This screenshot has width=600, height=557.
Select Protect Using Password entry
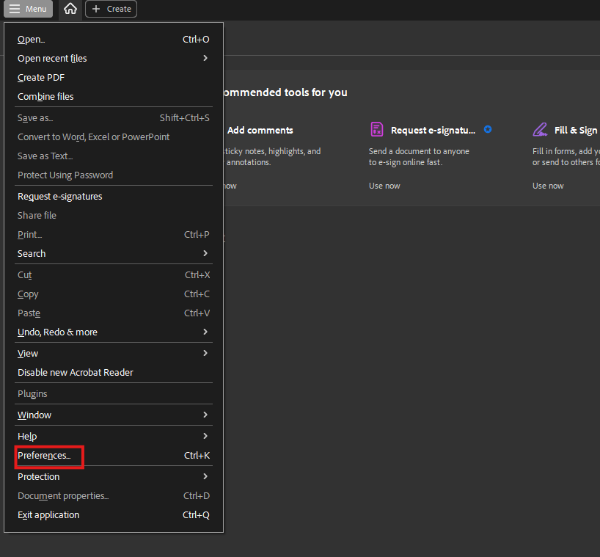pyautogui.click(x=113, y=175)
